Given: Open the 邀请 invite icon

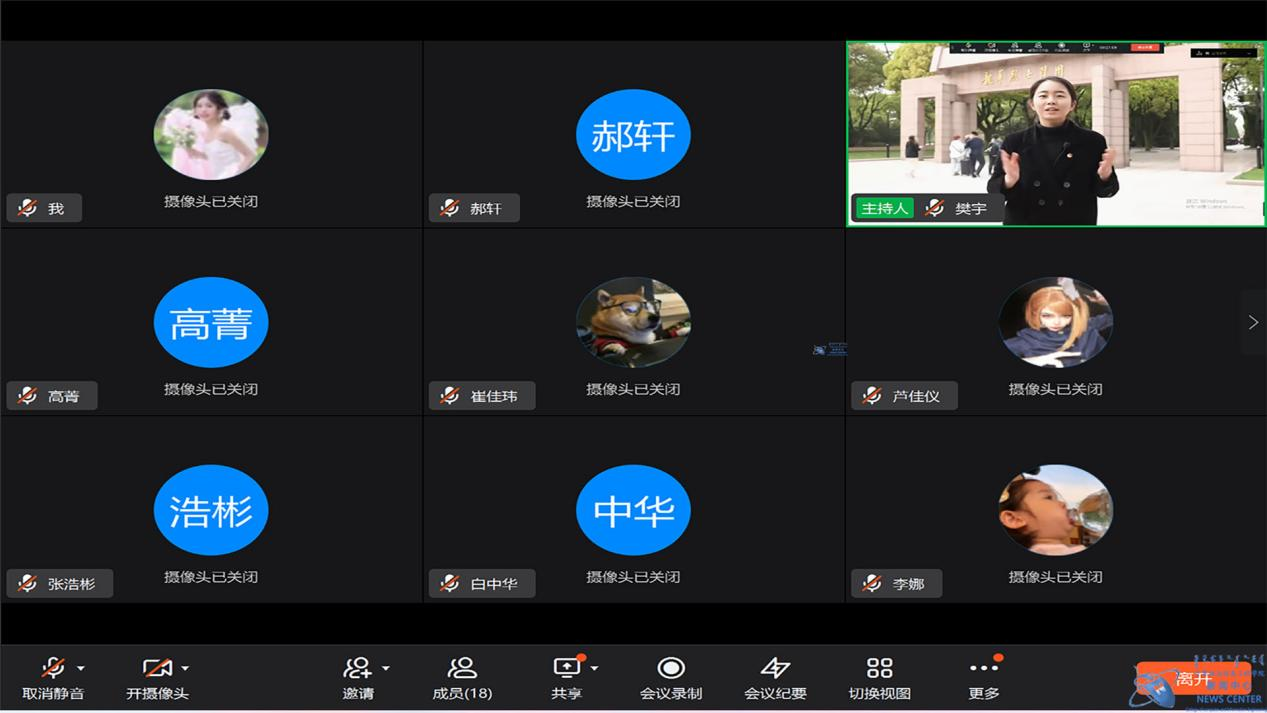Looking at the screenshot, I should 357,668.
